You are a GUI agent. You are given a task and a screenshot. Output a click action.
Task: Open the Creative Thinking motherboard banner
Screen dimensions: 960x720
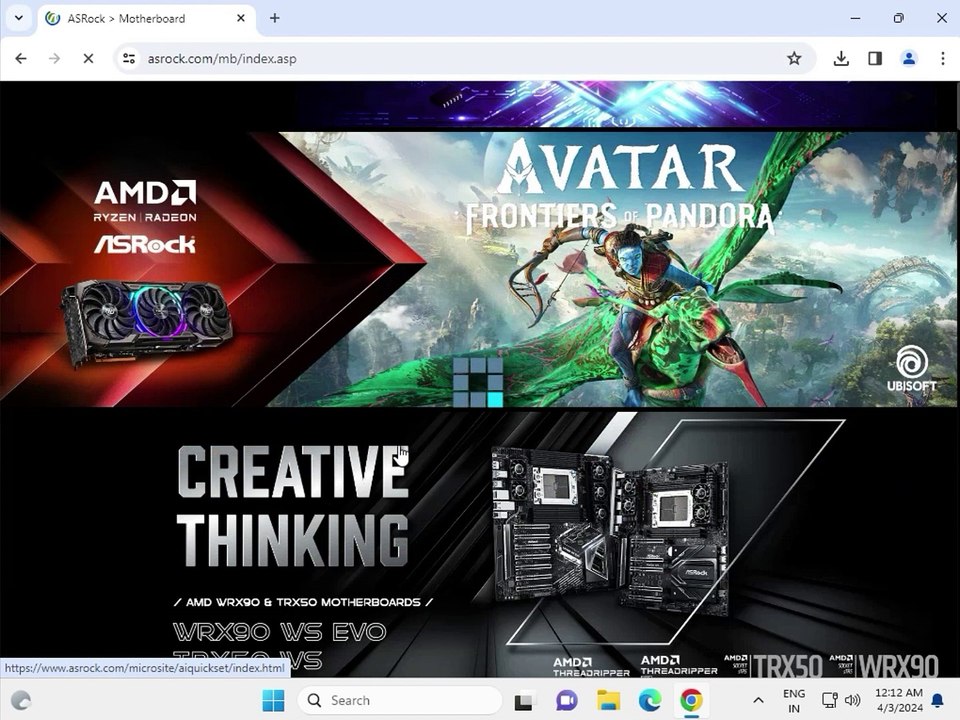click(478, 545)
